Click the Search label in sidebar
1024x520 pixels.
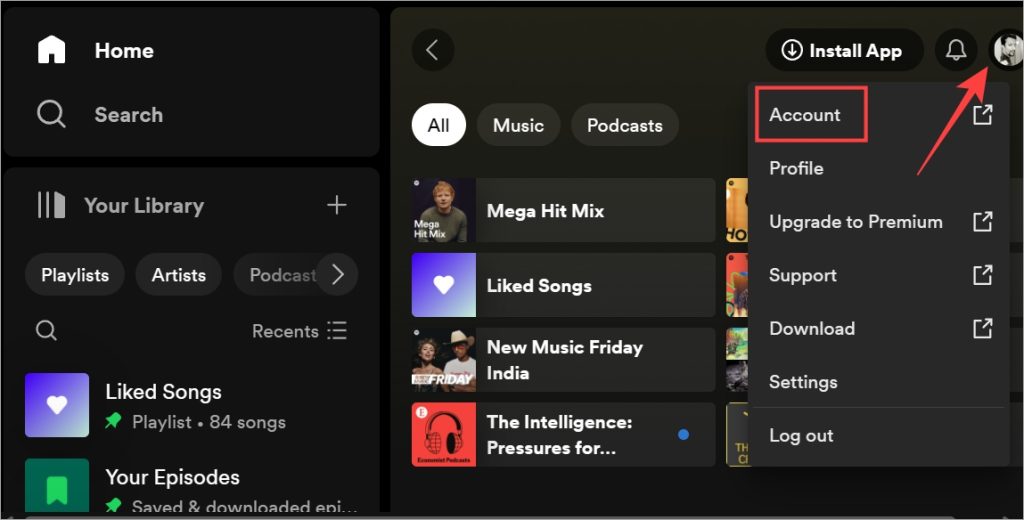pos(129,114)
